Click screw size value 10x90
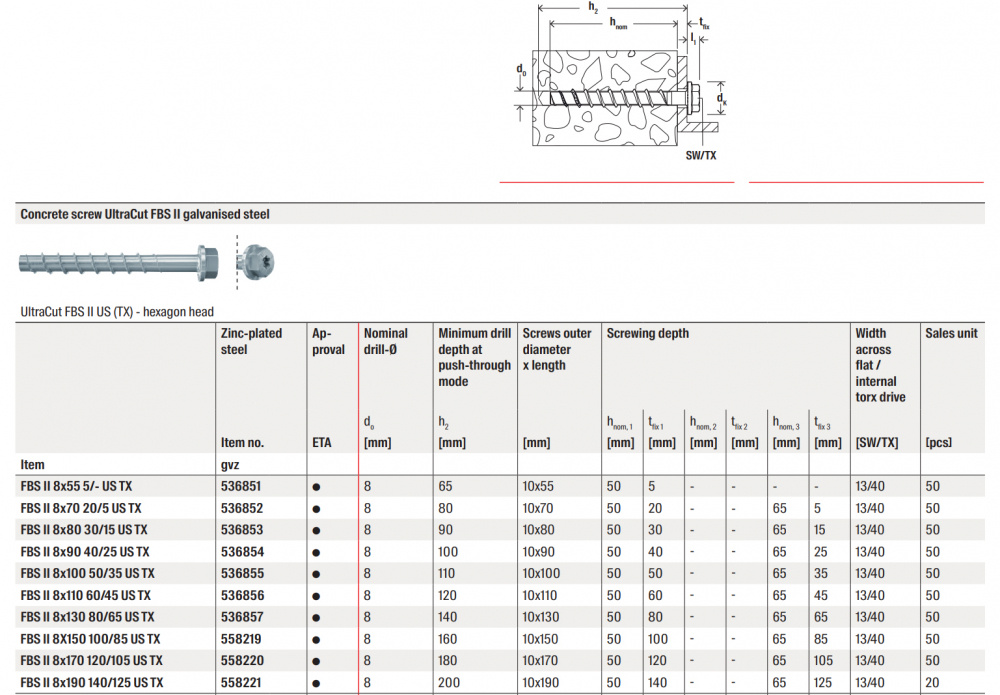The width and height of the screenshot is (1000, 695). pos(540,552)
